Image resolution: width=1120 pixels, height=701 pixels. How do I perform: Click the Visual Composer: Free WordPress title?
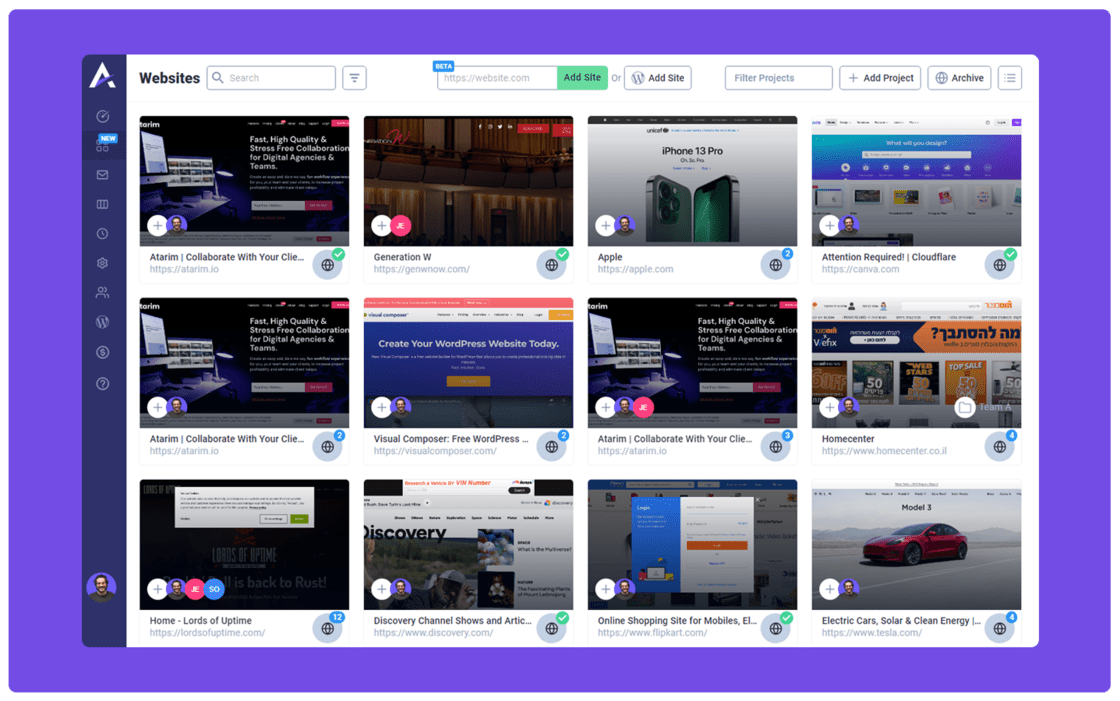(x=451, y=439)
